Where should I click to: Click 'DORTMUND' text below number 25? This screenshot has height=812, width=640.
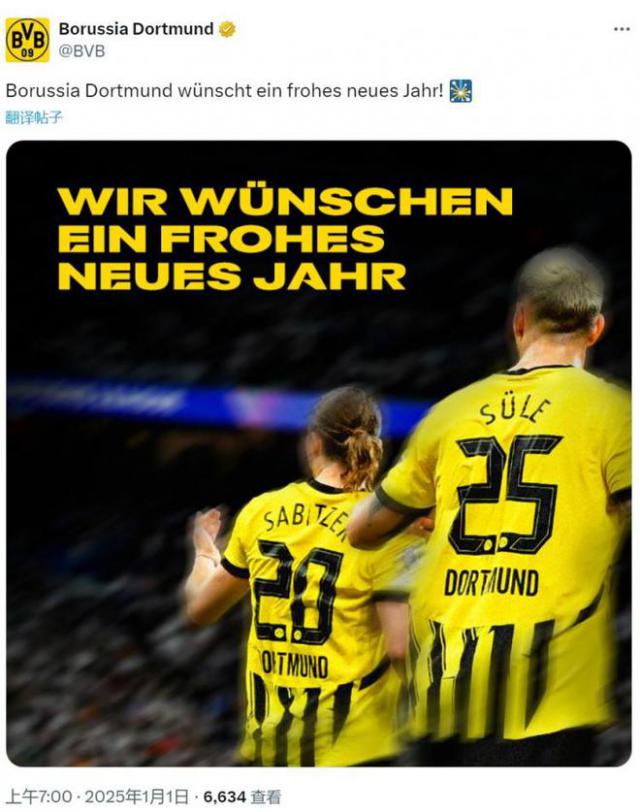(x=491, y=583)
